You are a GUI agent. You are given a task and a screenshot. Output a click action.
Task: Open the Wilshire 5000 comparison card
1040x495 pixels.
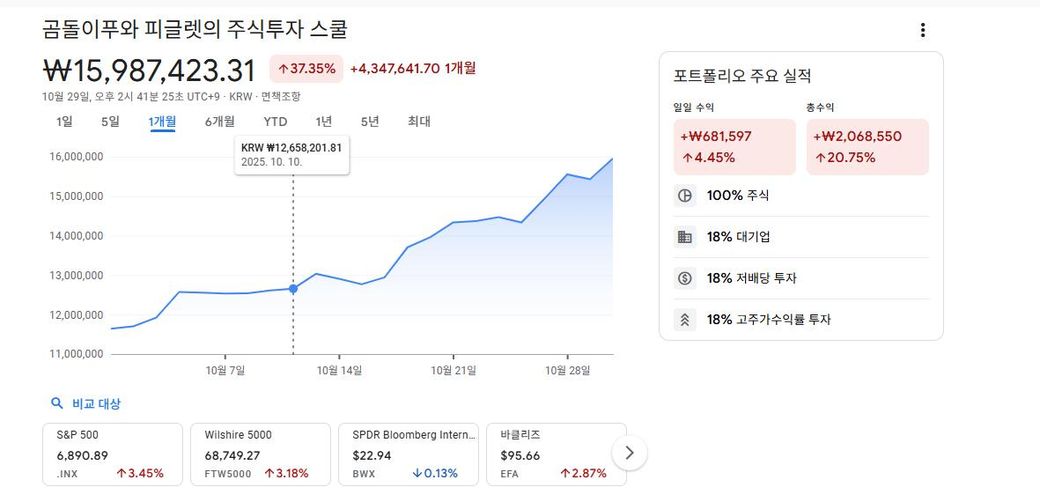point(260,454)
